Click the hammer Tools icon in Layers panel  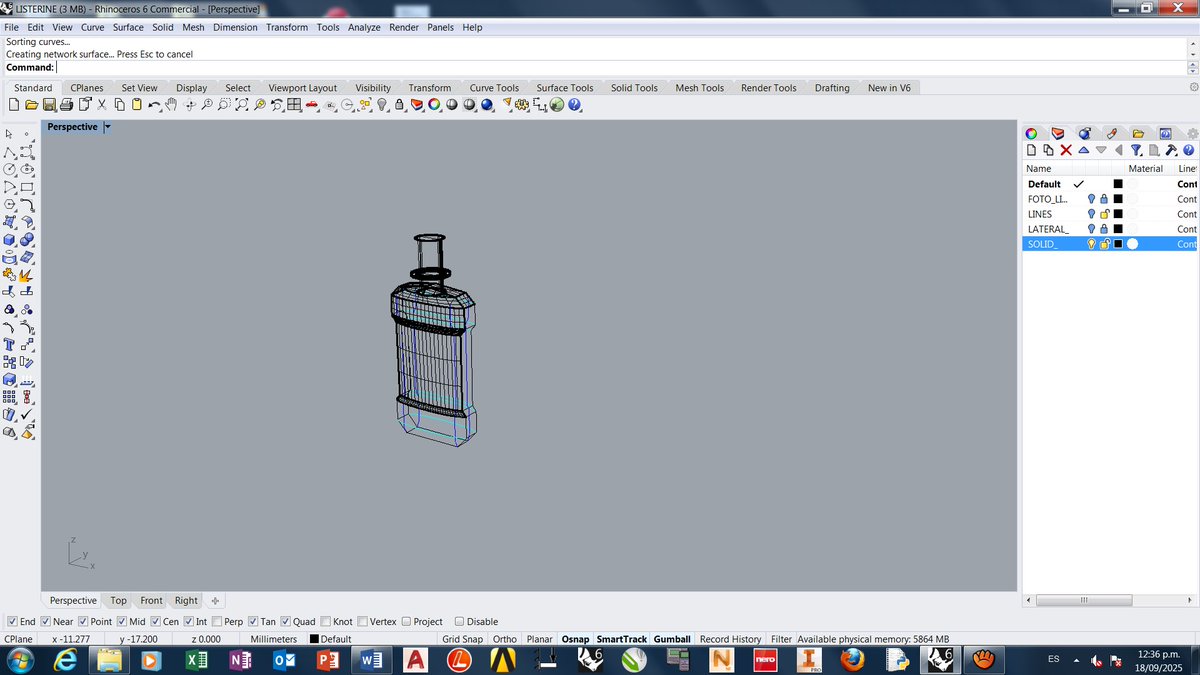(1171, 150)
